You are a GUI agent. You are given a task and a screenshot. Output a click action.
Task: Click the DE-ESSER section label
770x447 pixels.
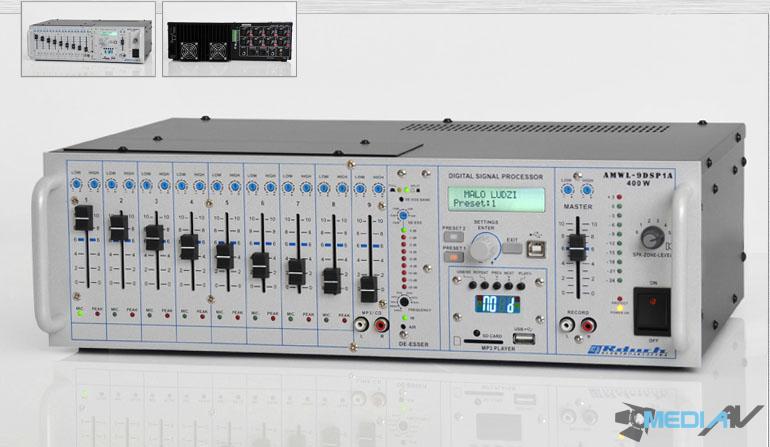tap(413, 344)
